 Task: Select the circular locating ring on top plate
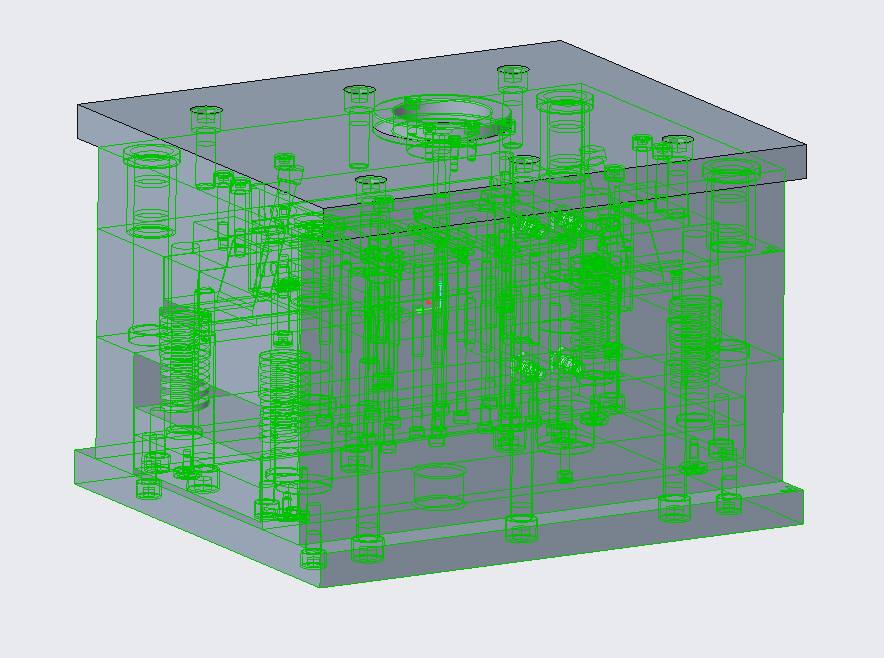click(x=444, y=121)
